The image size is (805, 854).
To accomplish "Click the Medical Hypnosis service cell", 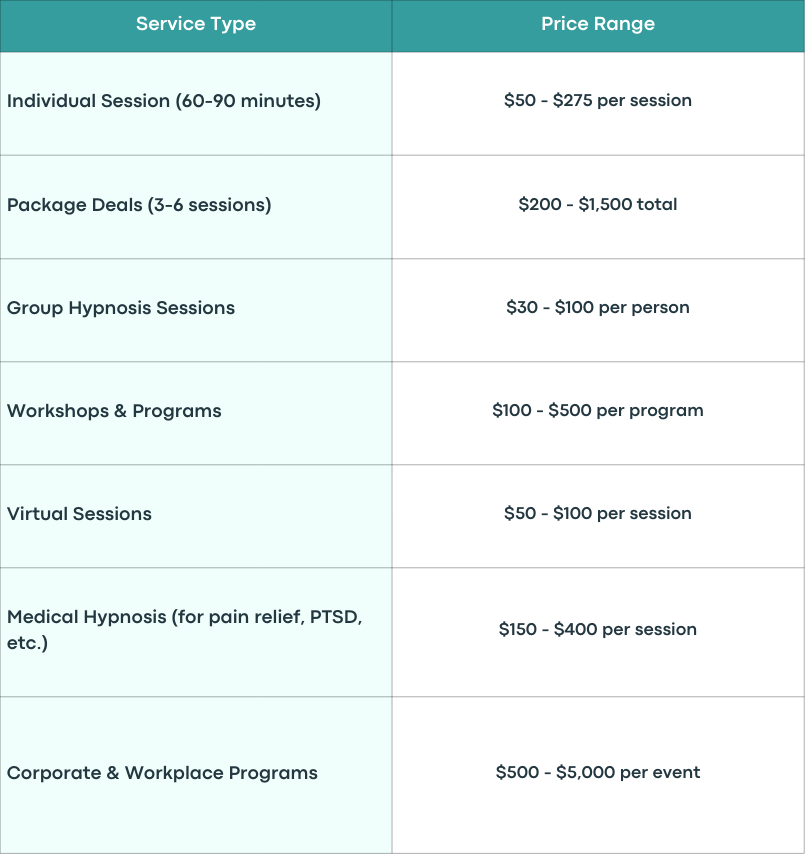I will 196,632.
